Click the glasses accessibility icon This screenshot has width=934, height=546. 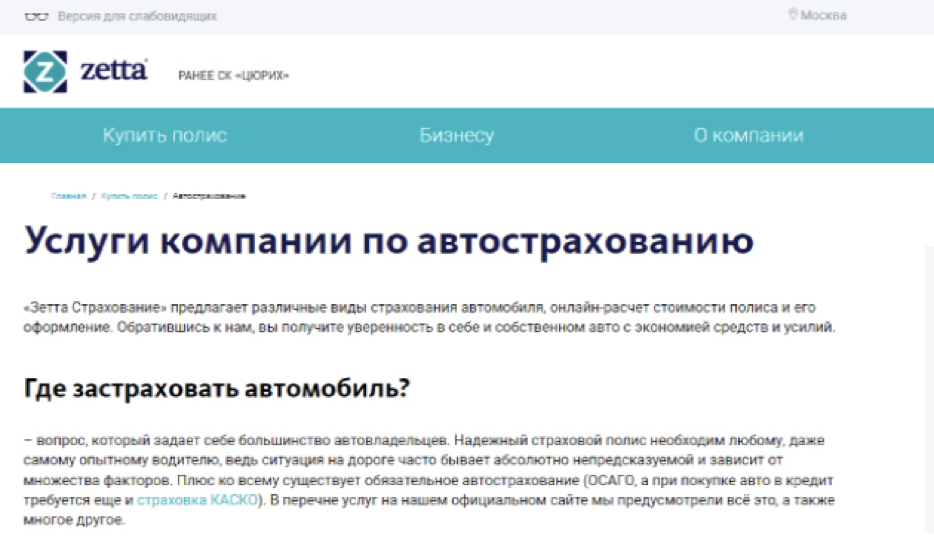[36, 16]
